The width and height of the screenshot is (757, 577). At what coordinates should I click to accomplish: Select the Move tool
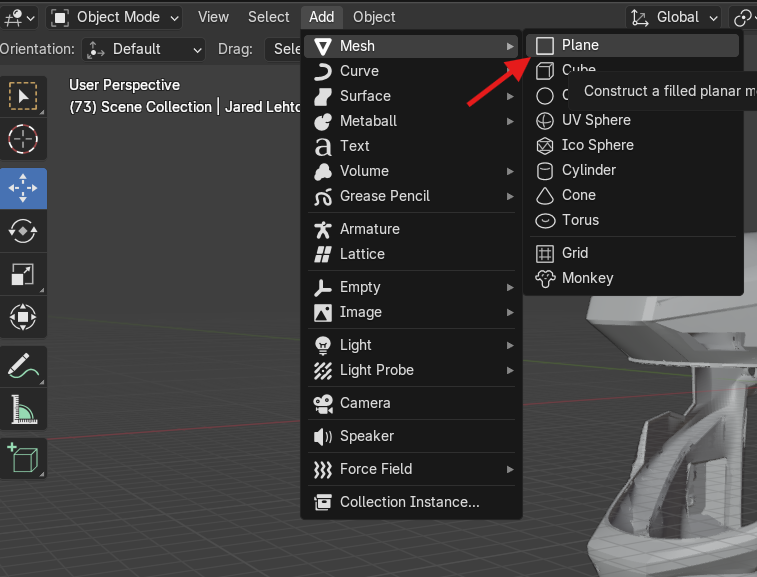(x=23, y=188)
